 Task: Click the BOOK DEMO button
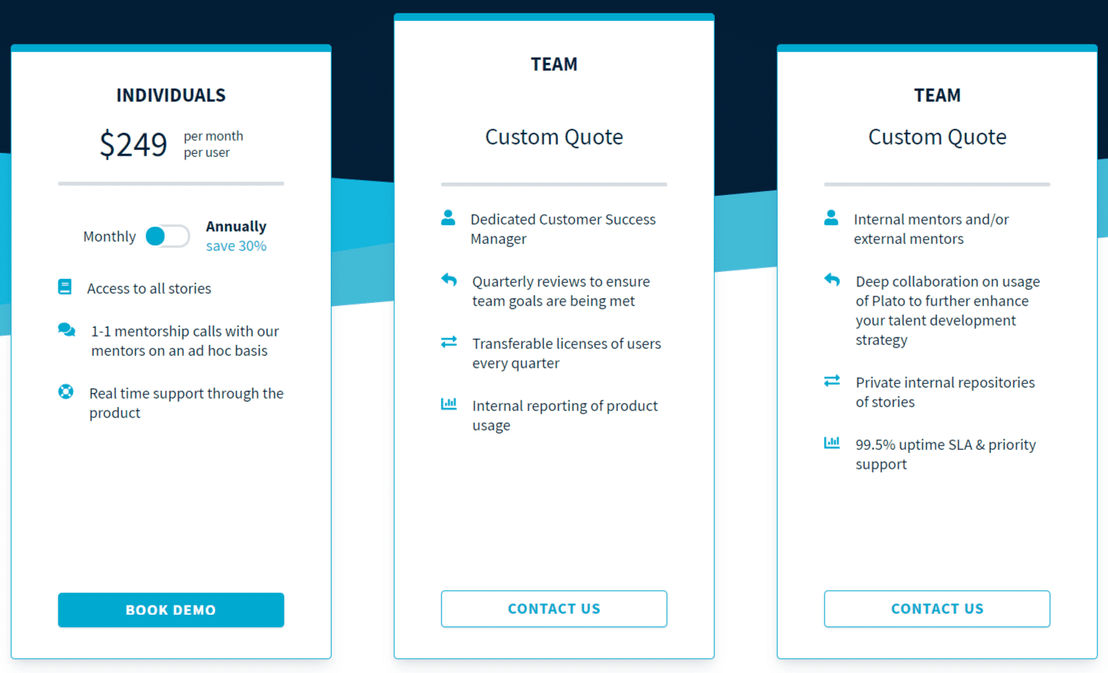pos(171,610)
